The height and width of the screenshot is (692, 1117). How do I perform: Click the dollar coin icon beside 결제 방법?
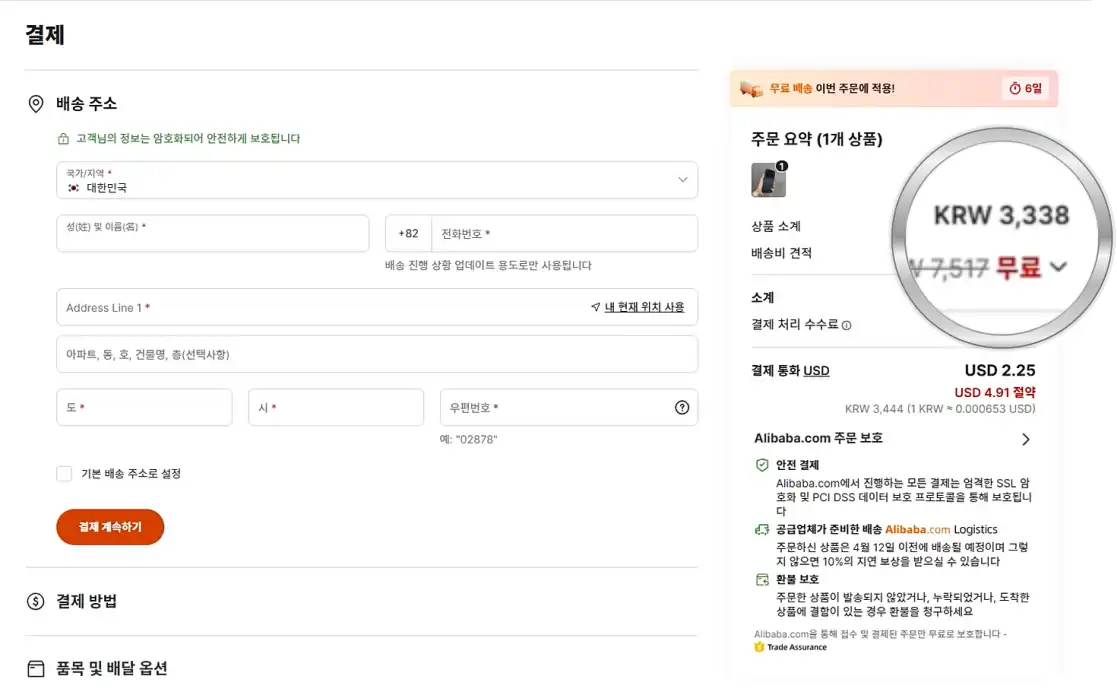coord(36,601)
